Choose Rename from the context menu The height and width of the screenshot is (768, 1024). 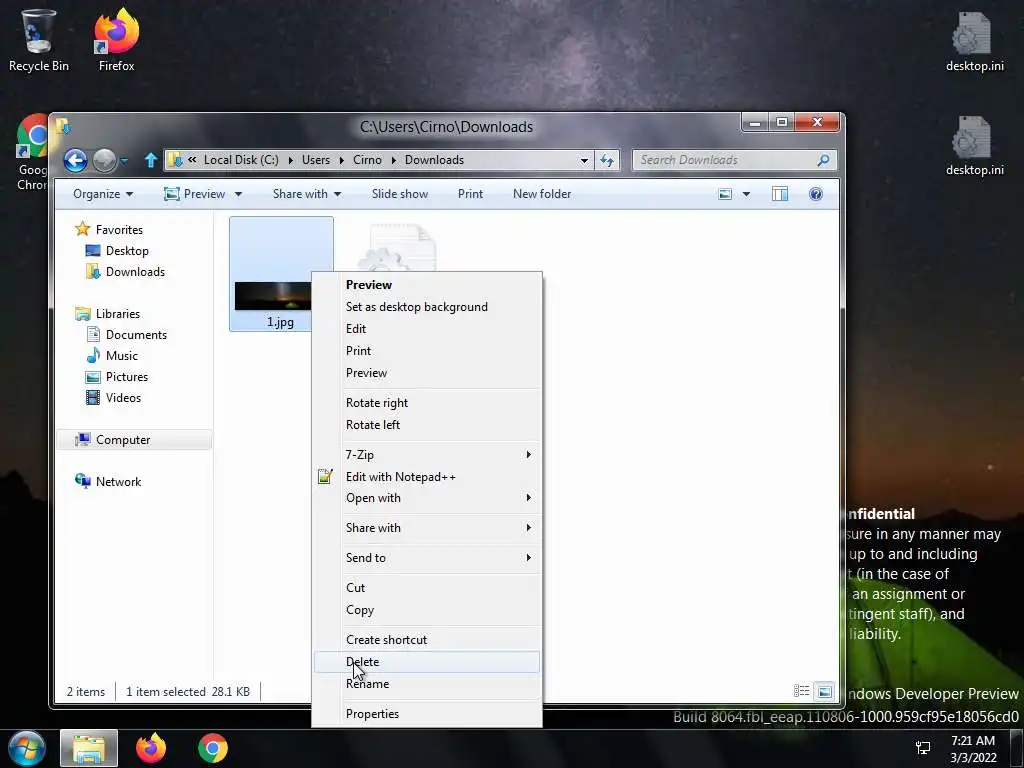[427, 684]
